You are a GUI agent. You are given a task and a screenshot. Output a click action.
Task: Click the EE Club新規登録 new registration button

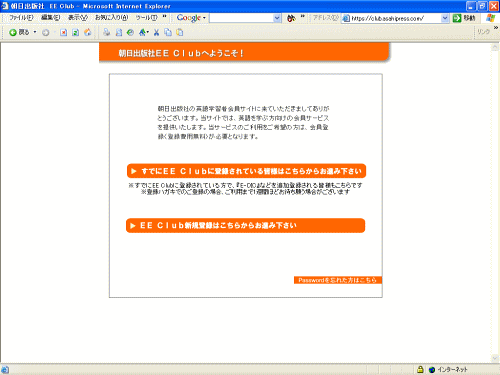click(246, 226)
